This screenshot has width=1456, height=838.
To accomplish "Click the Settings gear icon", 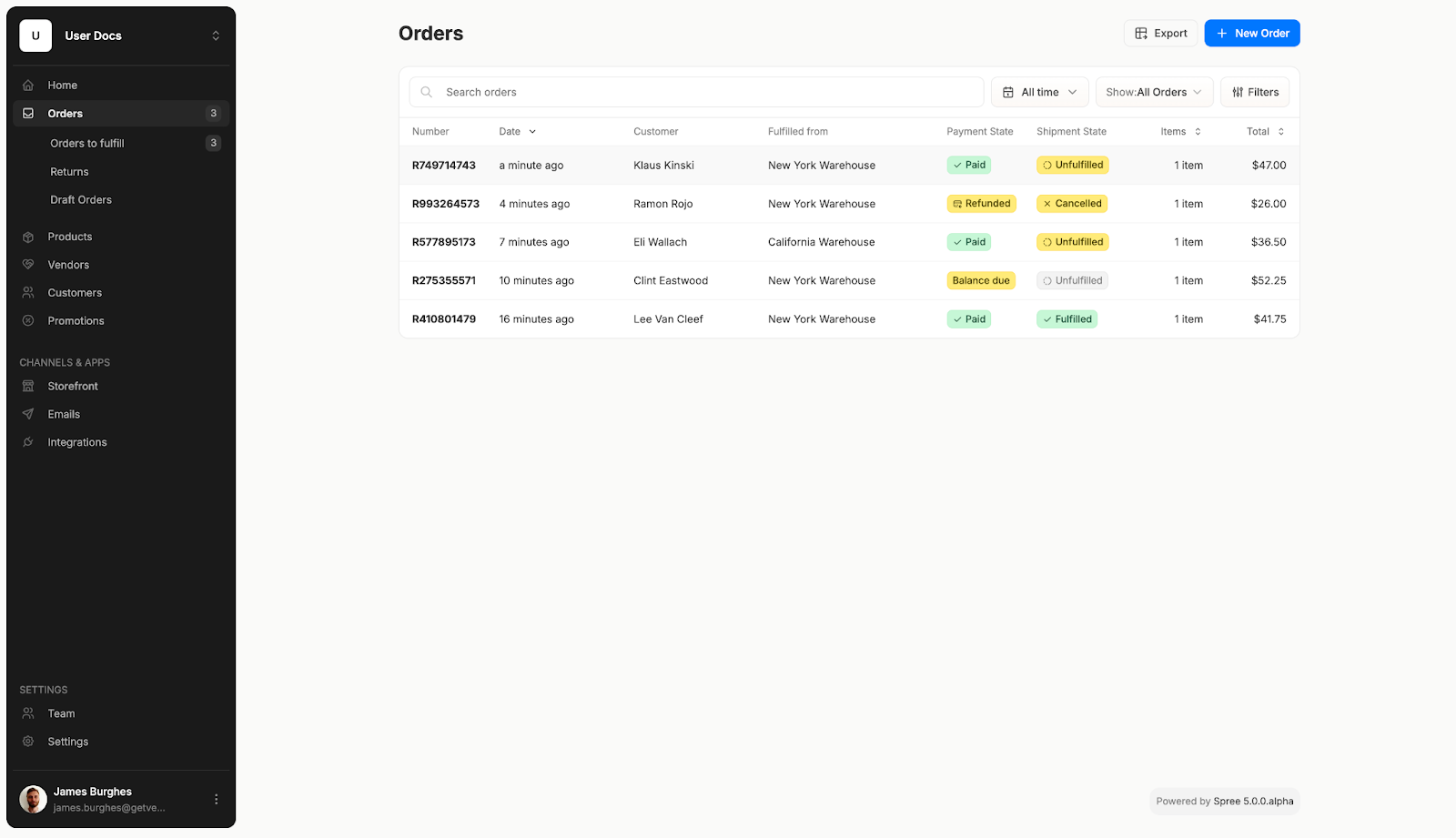I will (x=28, y=742).
